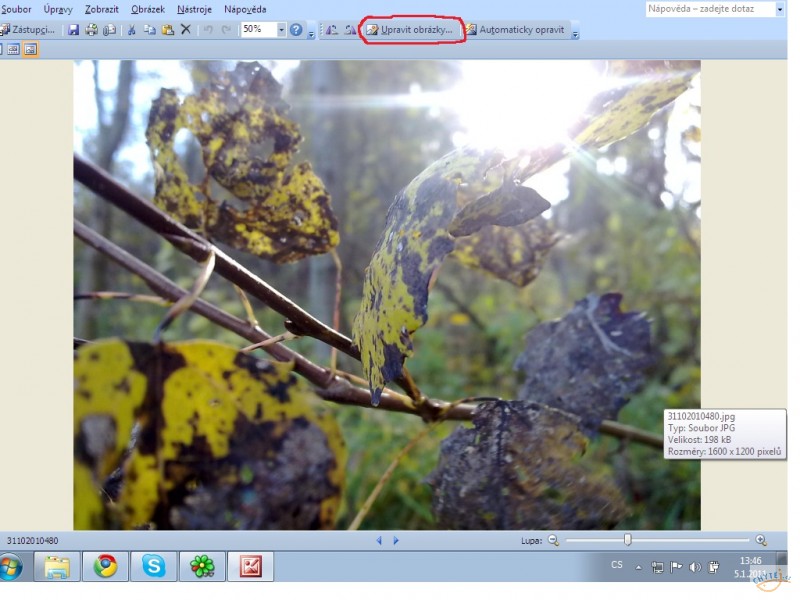
Task: Click the Zástupci toolbar button
Action: (x=28, y=30)
